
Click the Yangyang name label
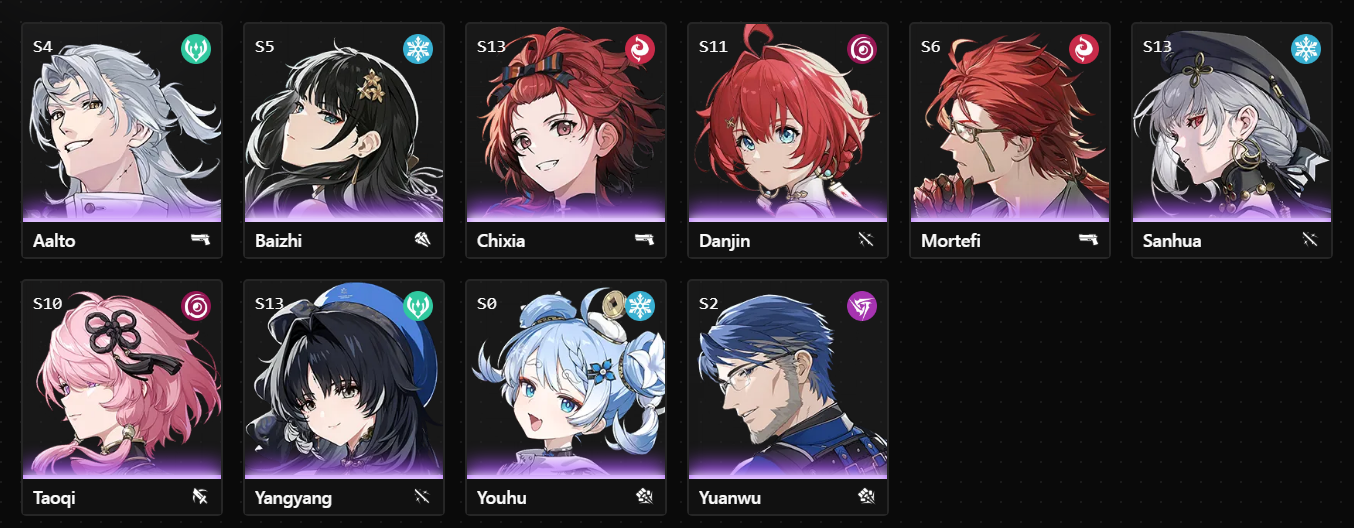pos(293,498)
